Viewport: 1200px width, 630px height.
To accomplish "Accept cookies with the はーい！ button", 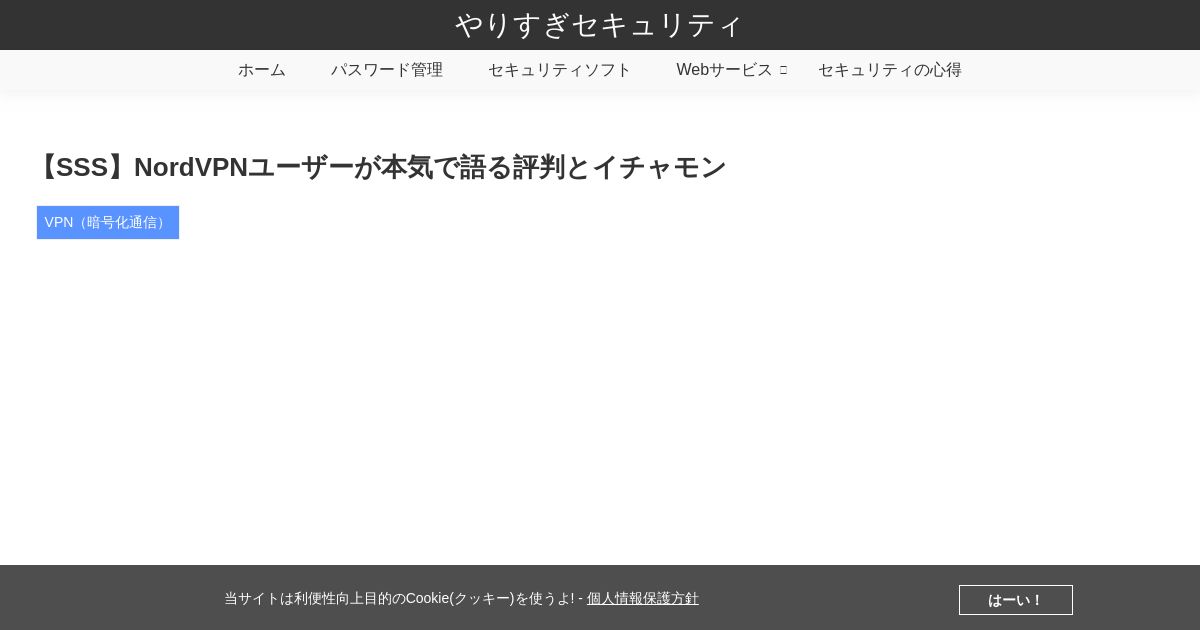I will [1016, 600].
